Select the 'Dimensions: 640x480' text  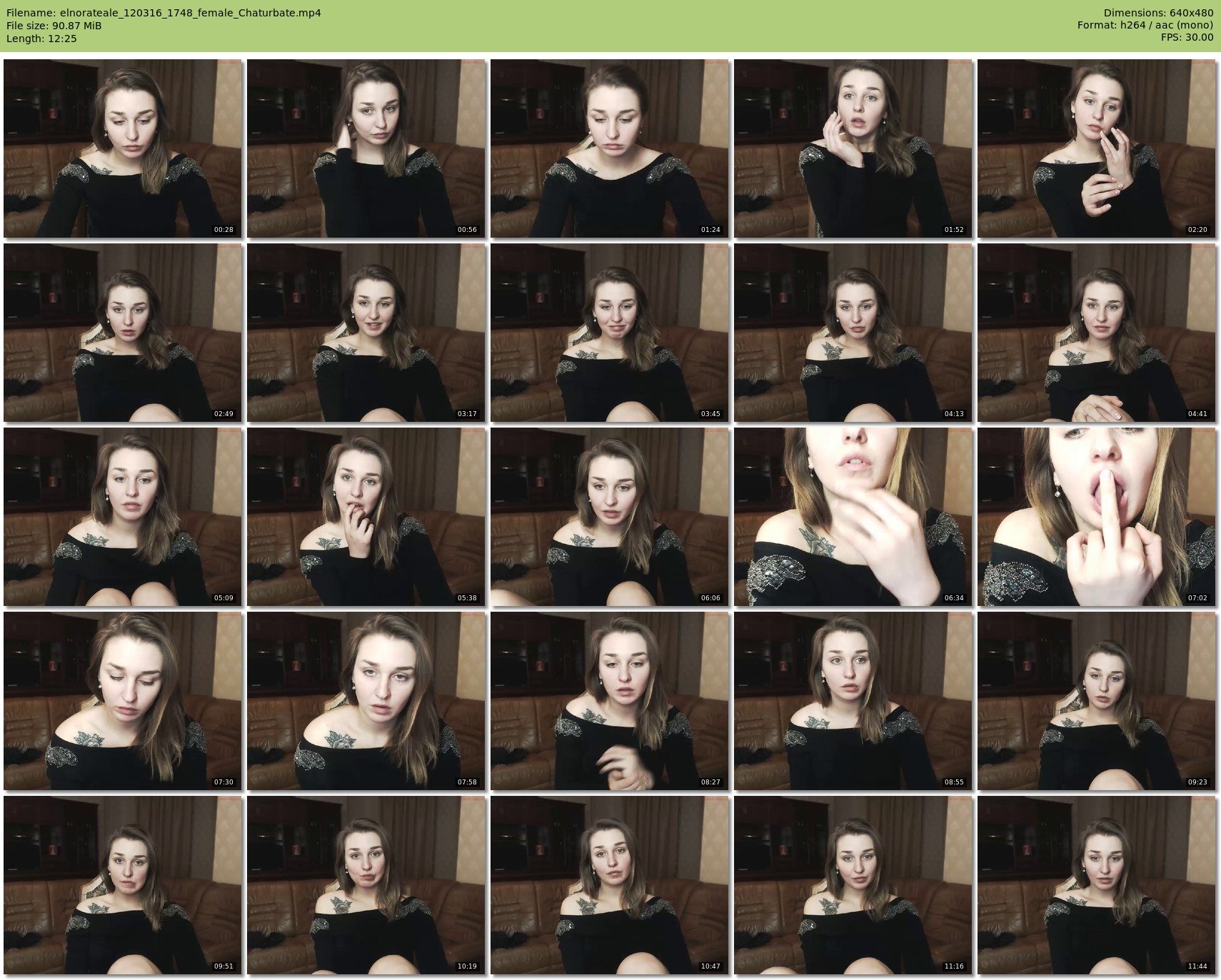[x=1158, y=13]
